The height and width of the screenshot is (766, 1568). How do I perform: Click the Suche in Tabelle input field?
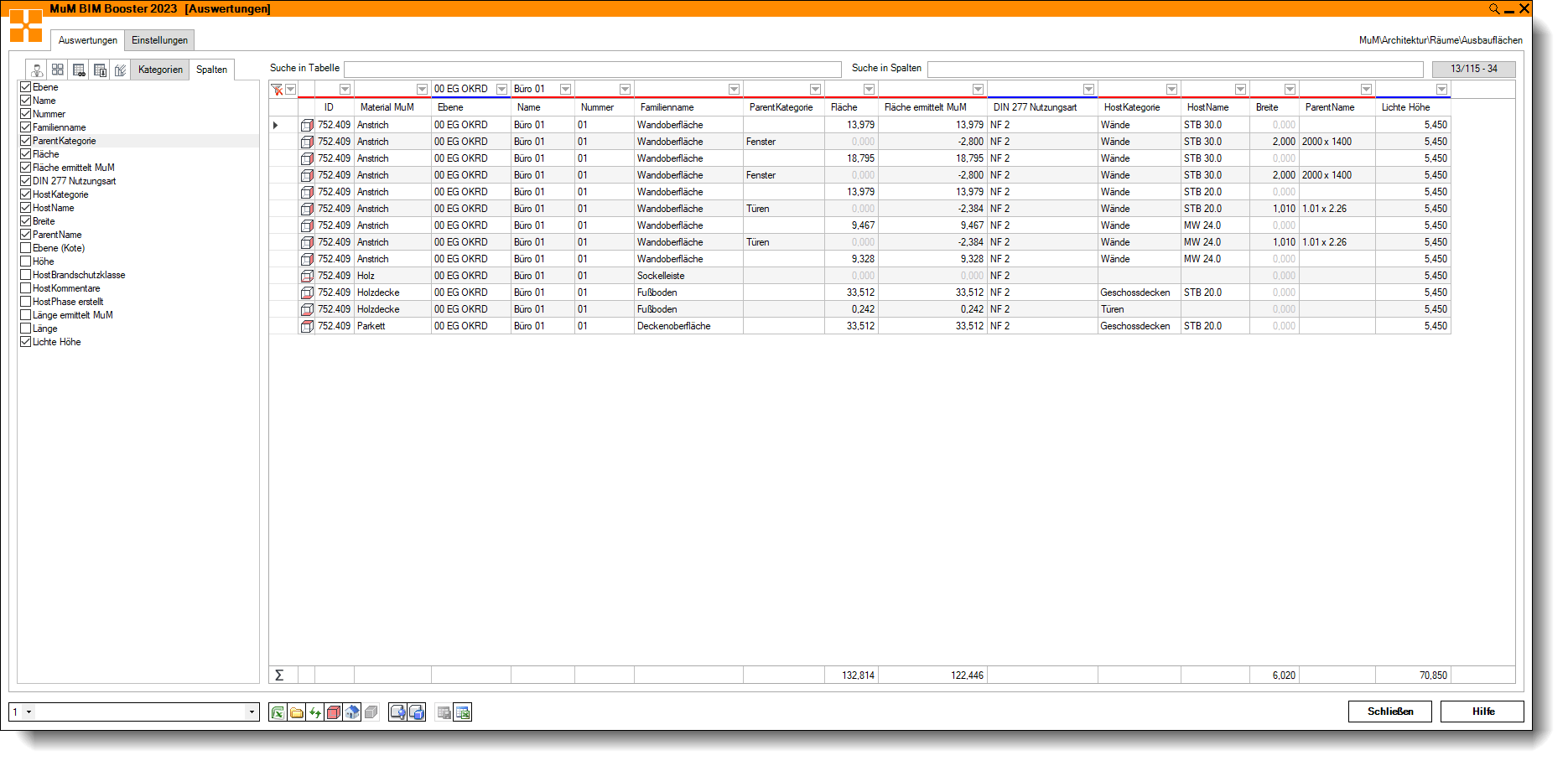pos(592,69)
